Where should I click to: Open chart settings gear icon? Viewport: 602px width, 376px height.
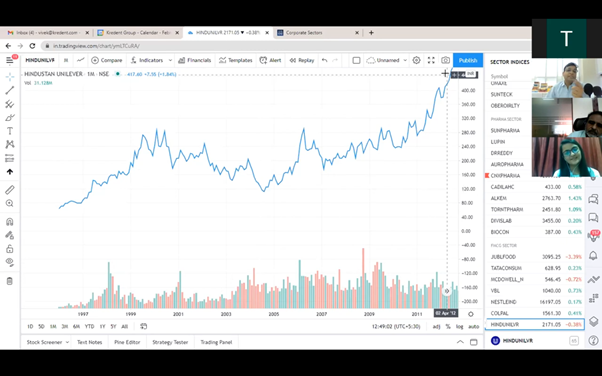416,60
